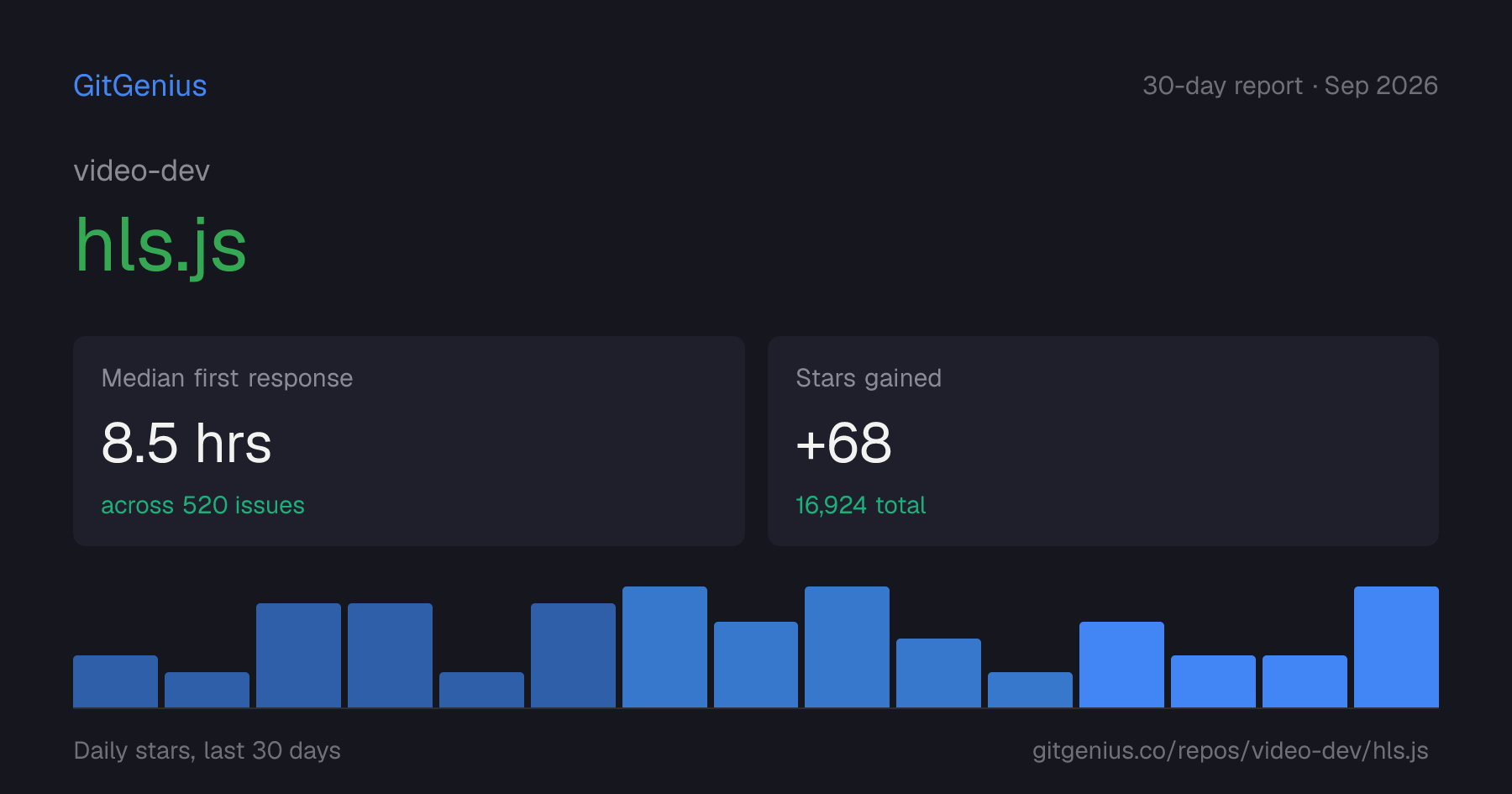This screenshot has height=794, width=1512.
Task: Click the +68 stars value
Action: tap(843, 443)
